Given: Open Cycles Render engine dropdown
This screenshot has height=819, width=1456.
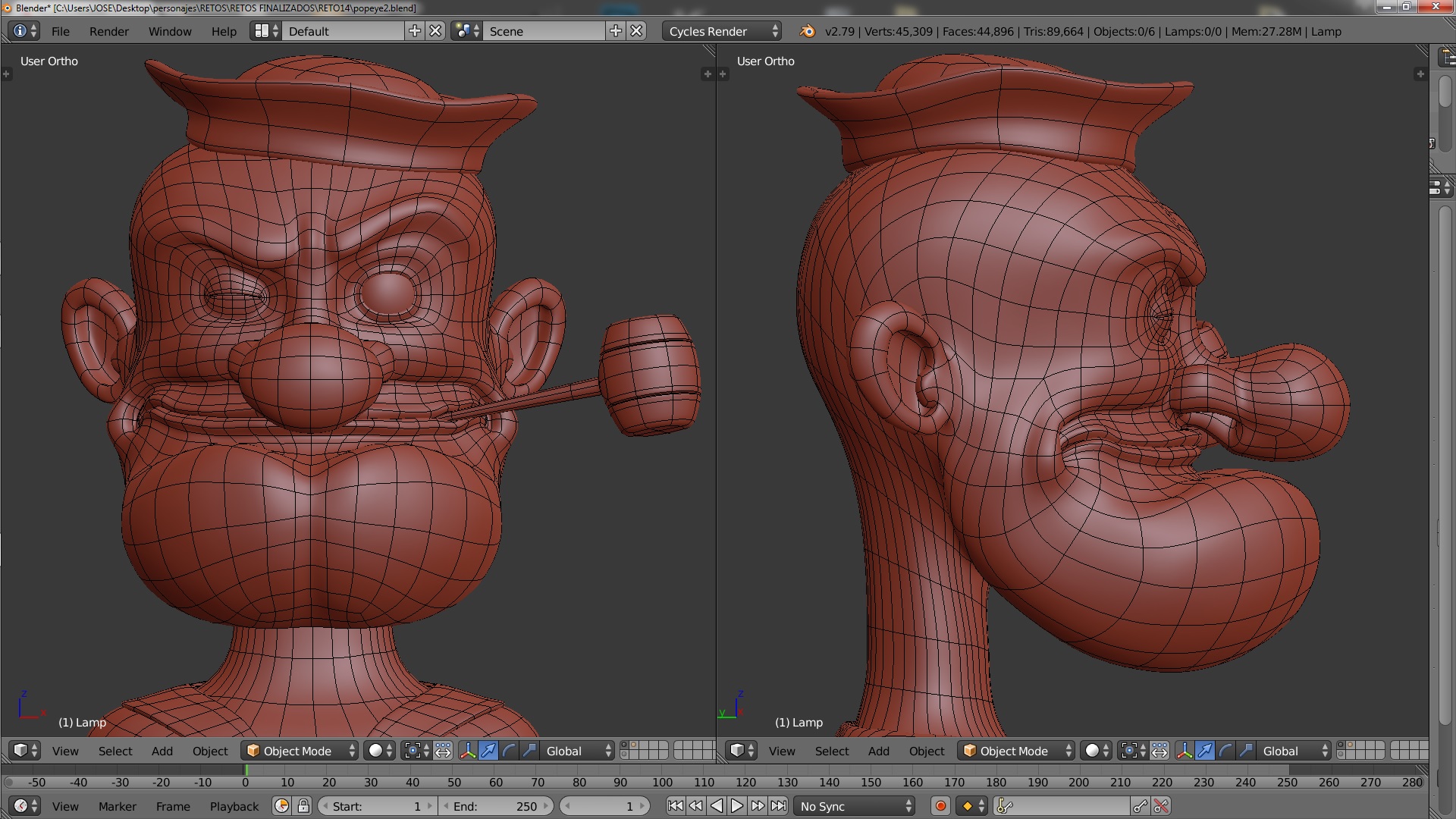Looking at the screenshot, I should tap(722, 31).
